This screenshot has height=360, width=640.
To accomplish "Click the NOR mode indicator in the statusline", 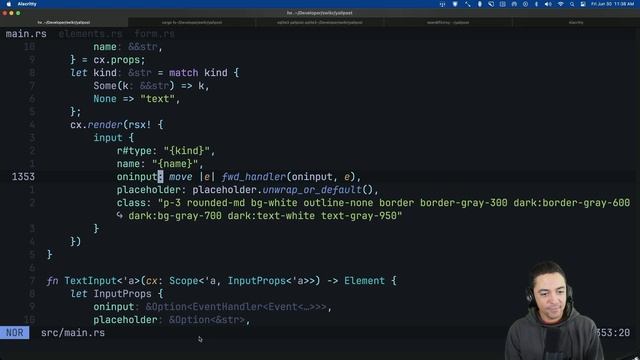I will pyautogui.click(x=15, y=333).
